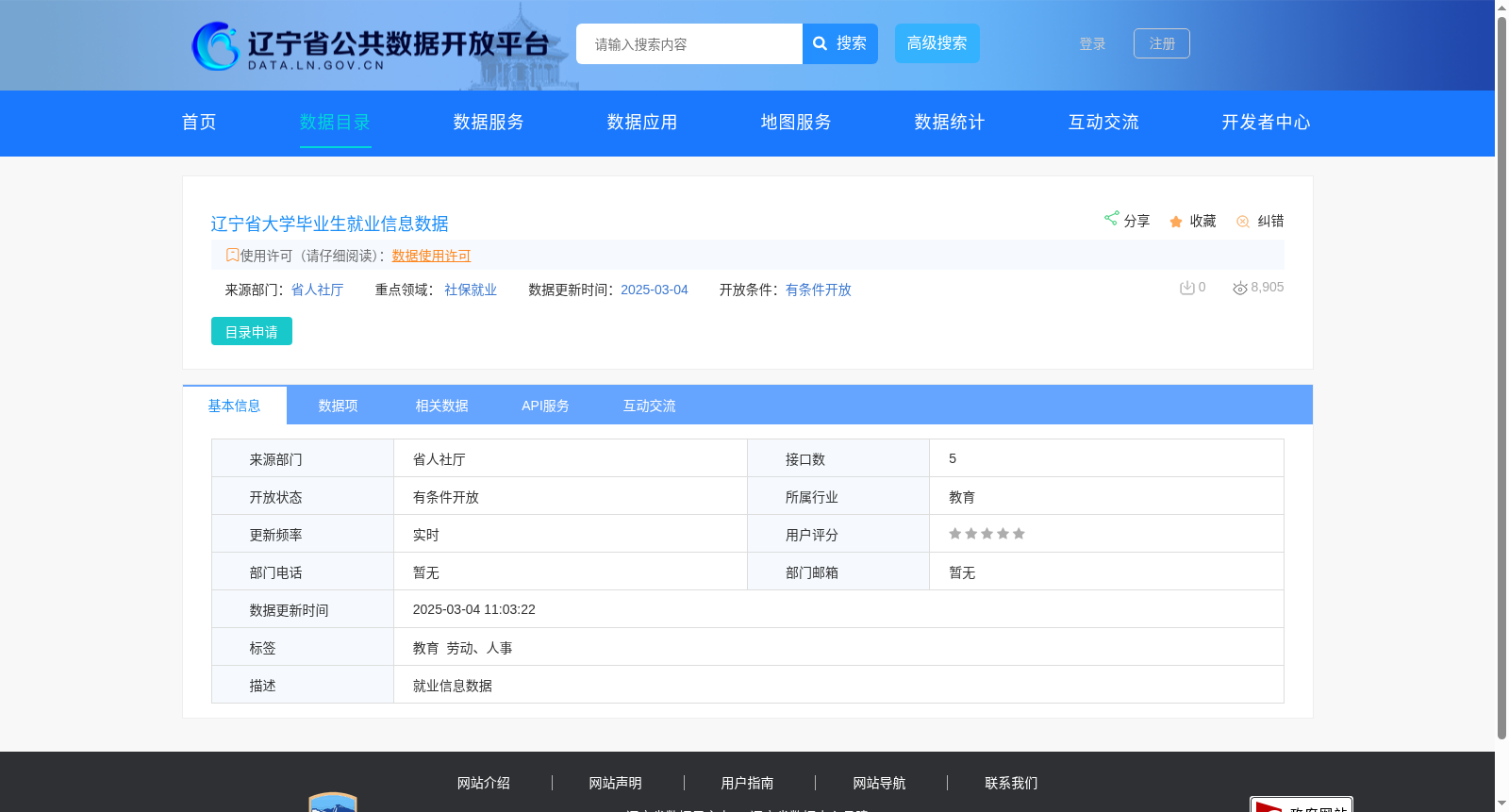1509x812 pixels.
Task: Click the 有条件开放 open condition link
Action: click(x=819, y=290)
